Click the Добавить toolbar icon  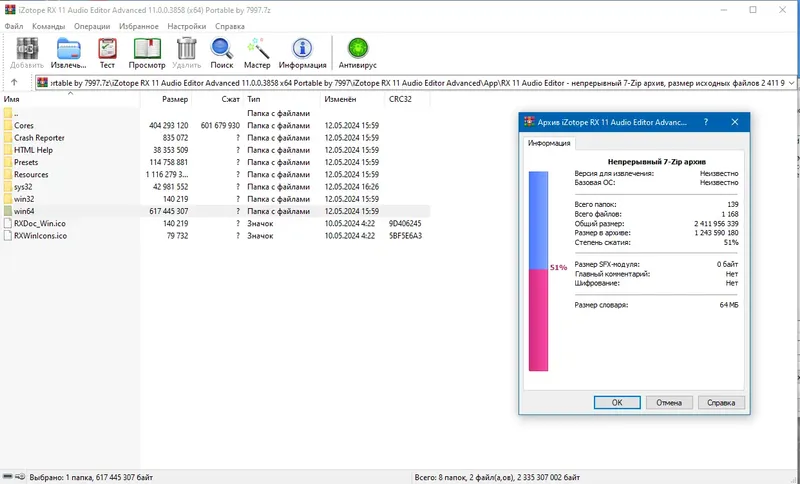[27, 49]
